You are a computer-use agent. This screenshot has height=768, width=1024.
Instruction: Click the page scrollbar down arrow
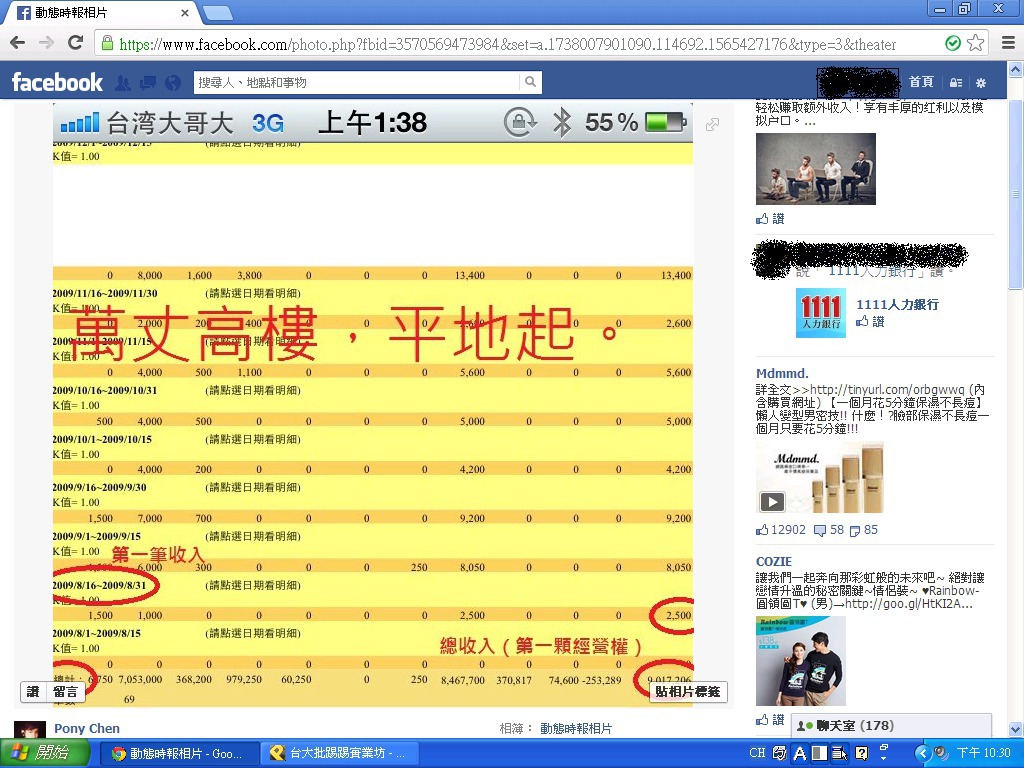[x=1016, y=729]
